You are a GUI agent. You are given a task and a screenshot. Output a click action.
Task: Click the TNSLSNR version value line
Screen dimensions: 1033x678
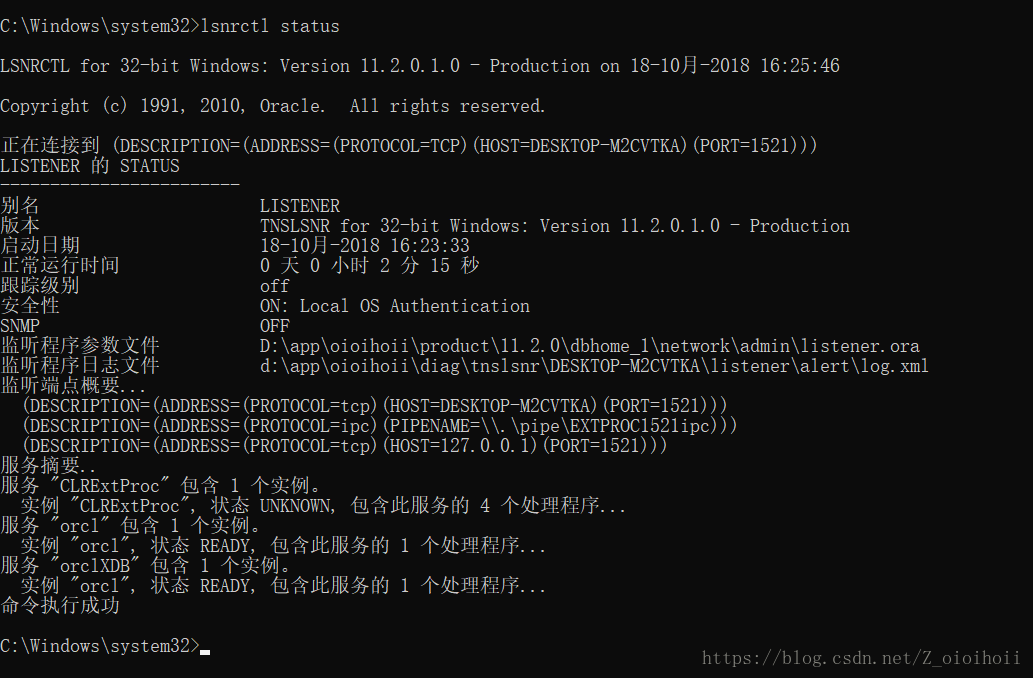[x=555, y=226]
